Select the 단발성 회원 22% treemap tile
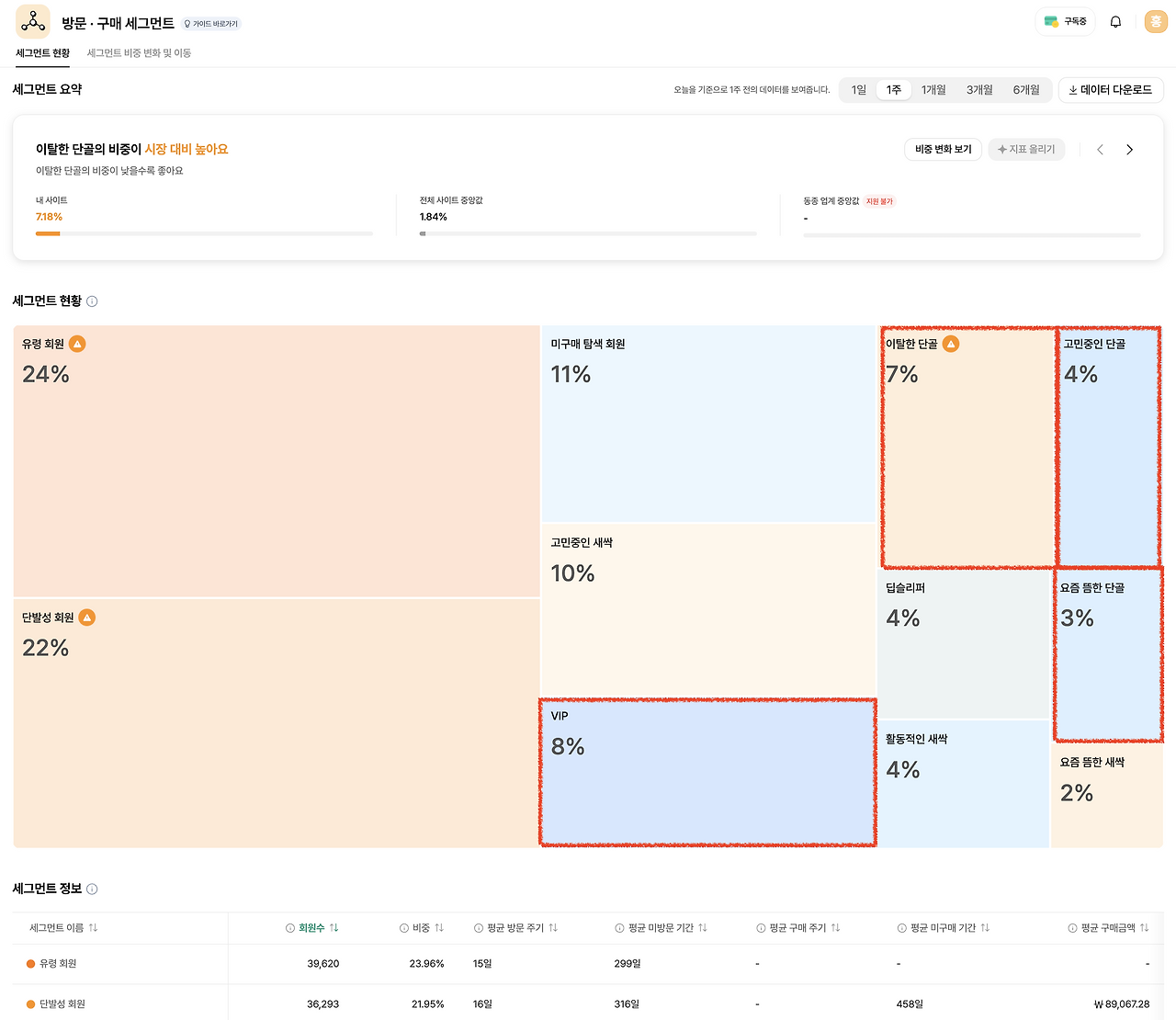The height and width of the screenshot is (1020, 1176). [x=277, y=723]
